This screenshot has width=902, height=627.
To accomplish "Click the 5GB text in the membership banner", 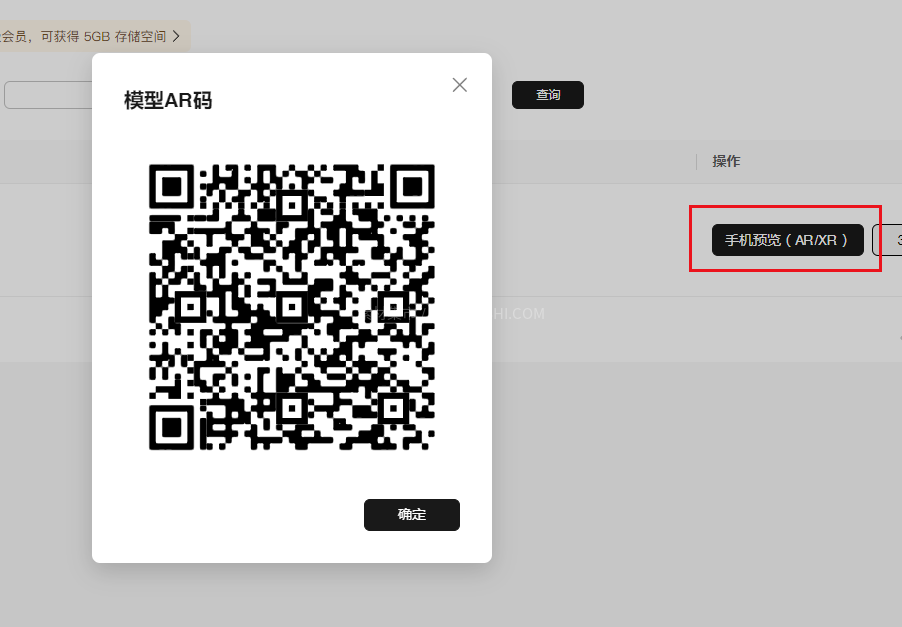I will click(x=97, y=36).
